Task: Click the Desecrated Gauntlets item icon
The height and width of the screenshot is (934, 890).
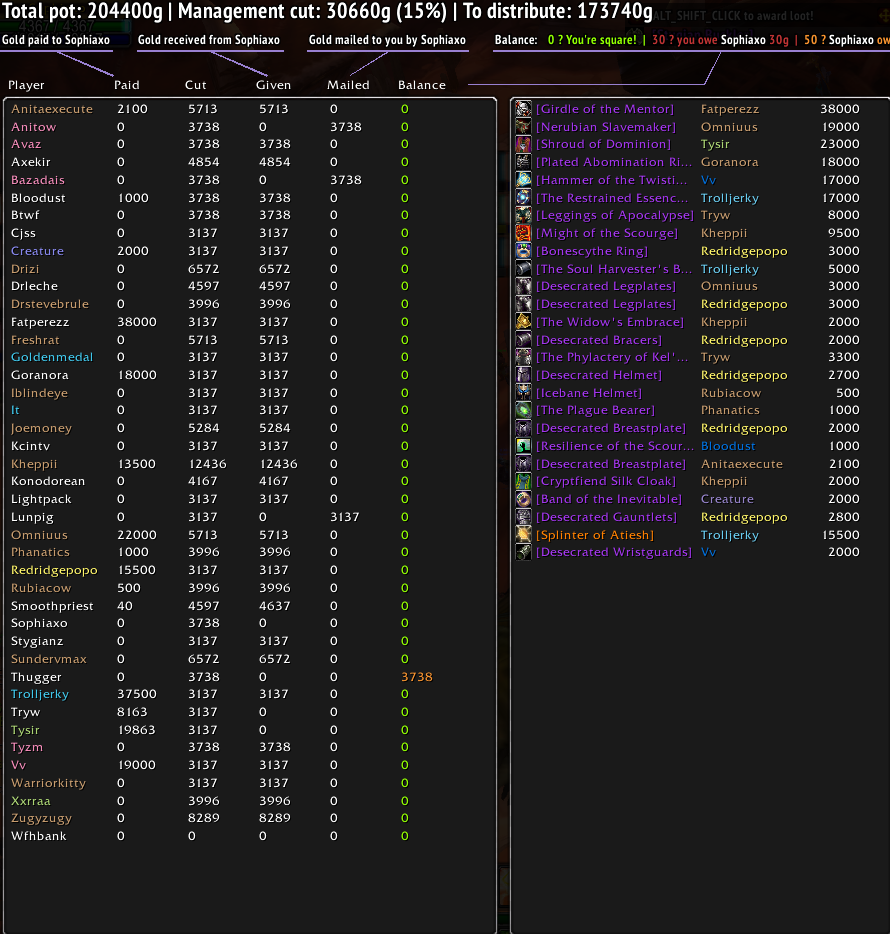Action: click(x=523, y=516)
